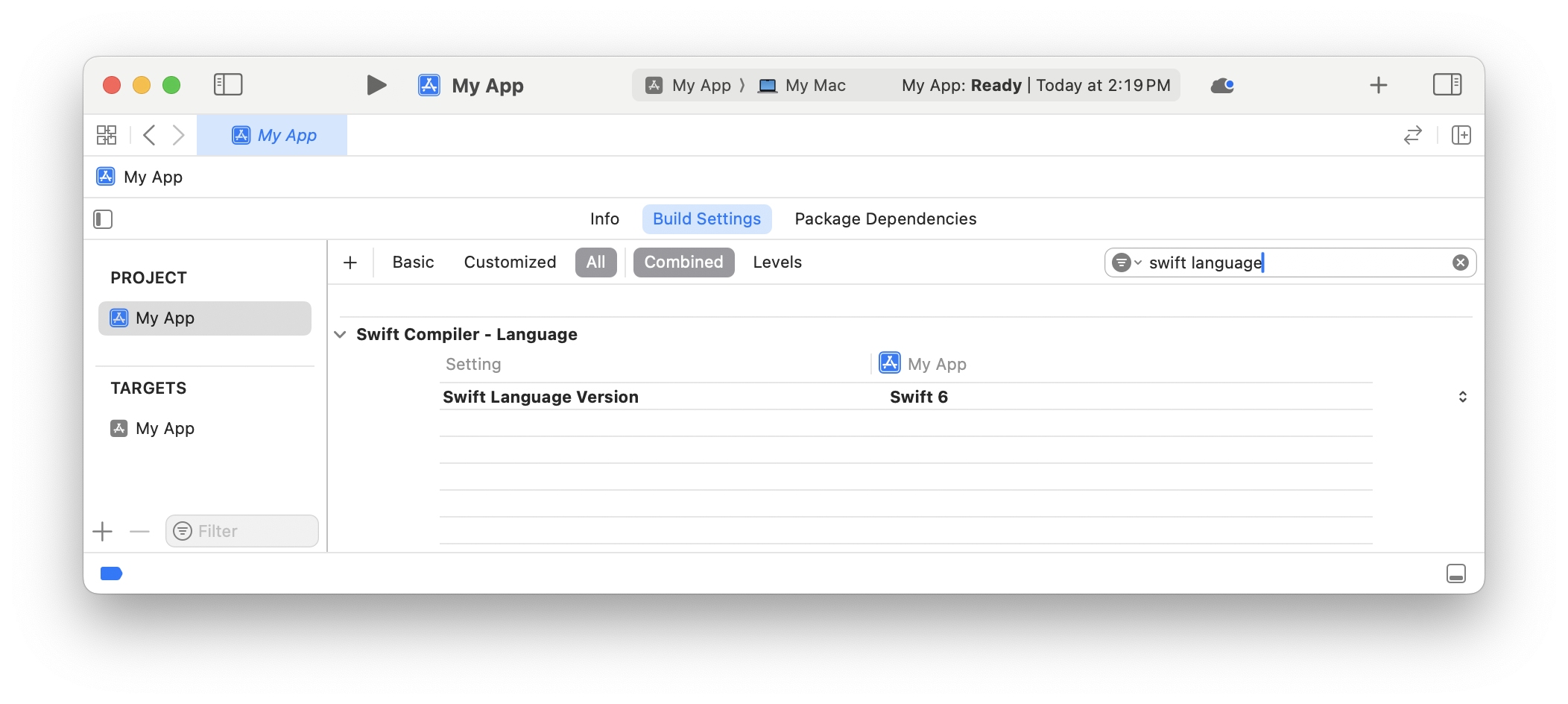The image size is (1568, 704).
Task: Add an editor on the right
Action: click(1461, 135)
